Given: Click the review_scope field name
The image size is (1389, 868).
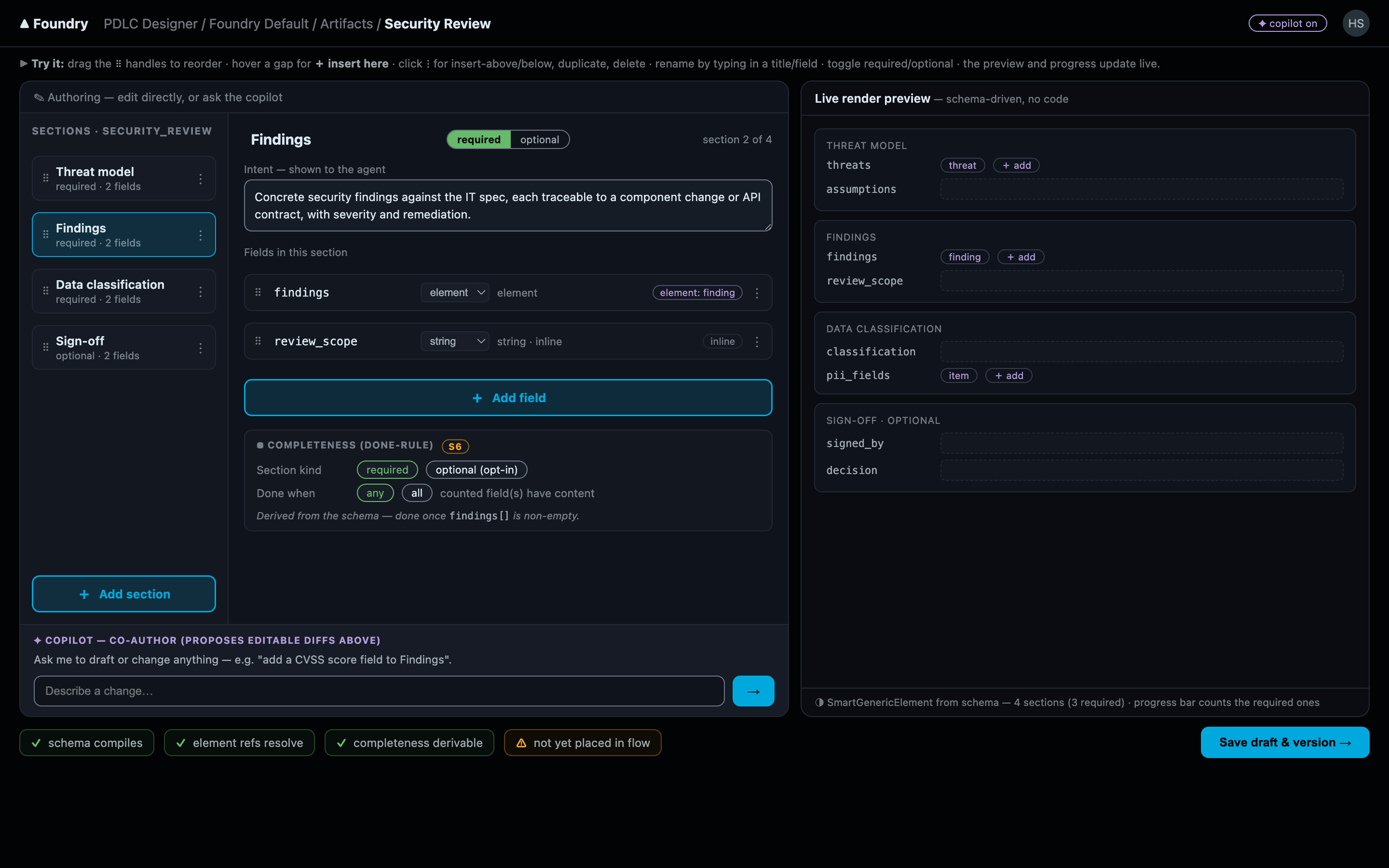Looking at the screenshot, I should 316,341.
